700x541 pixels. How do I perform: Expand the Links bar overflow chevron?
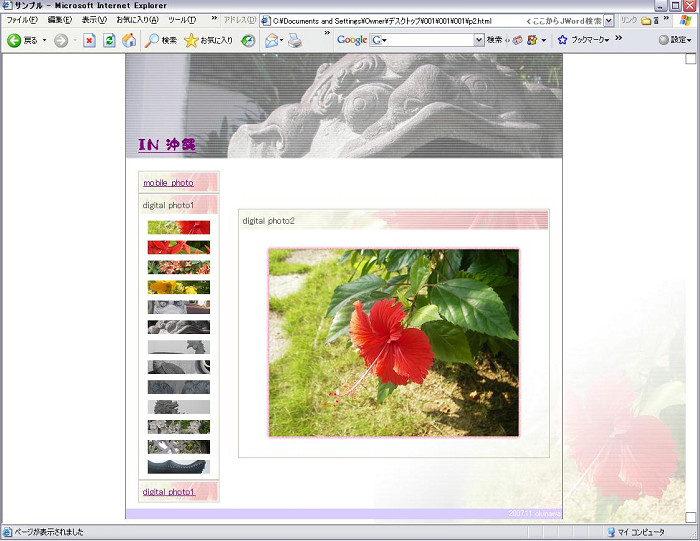tap(666, 18)
